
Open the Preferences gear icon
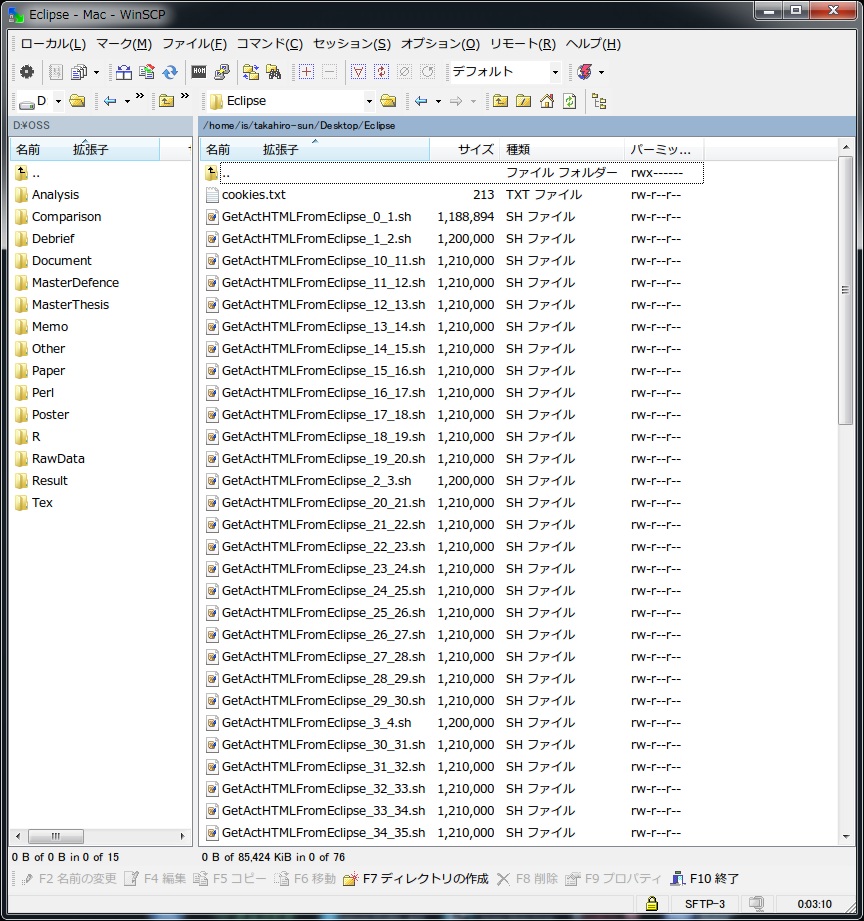click(x=27, y=72)
